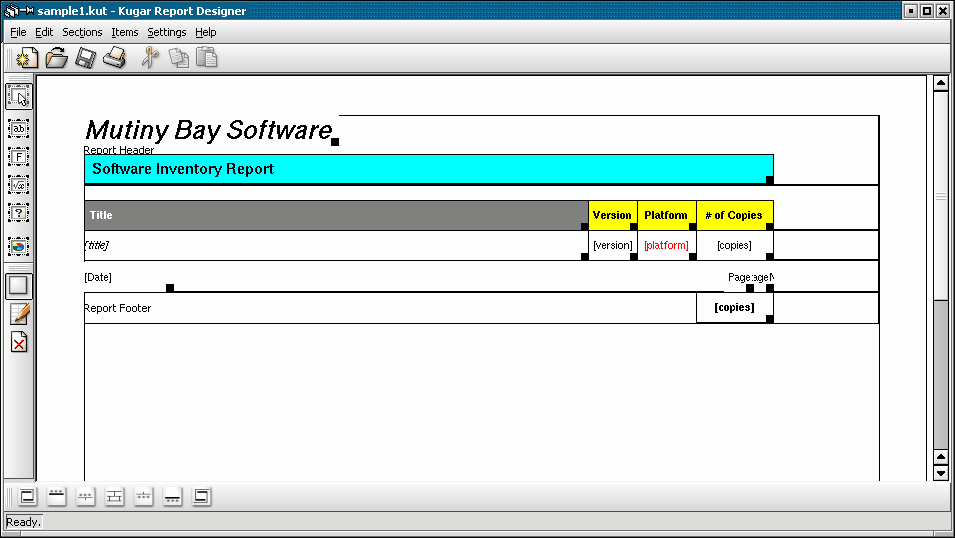
Task: Add Detail Footer section icon in bottom toolbar
Action: [x=144, y=497]
